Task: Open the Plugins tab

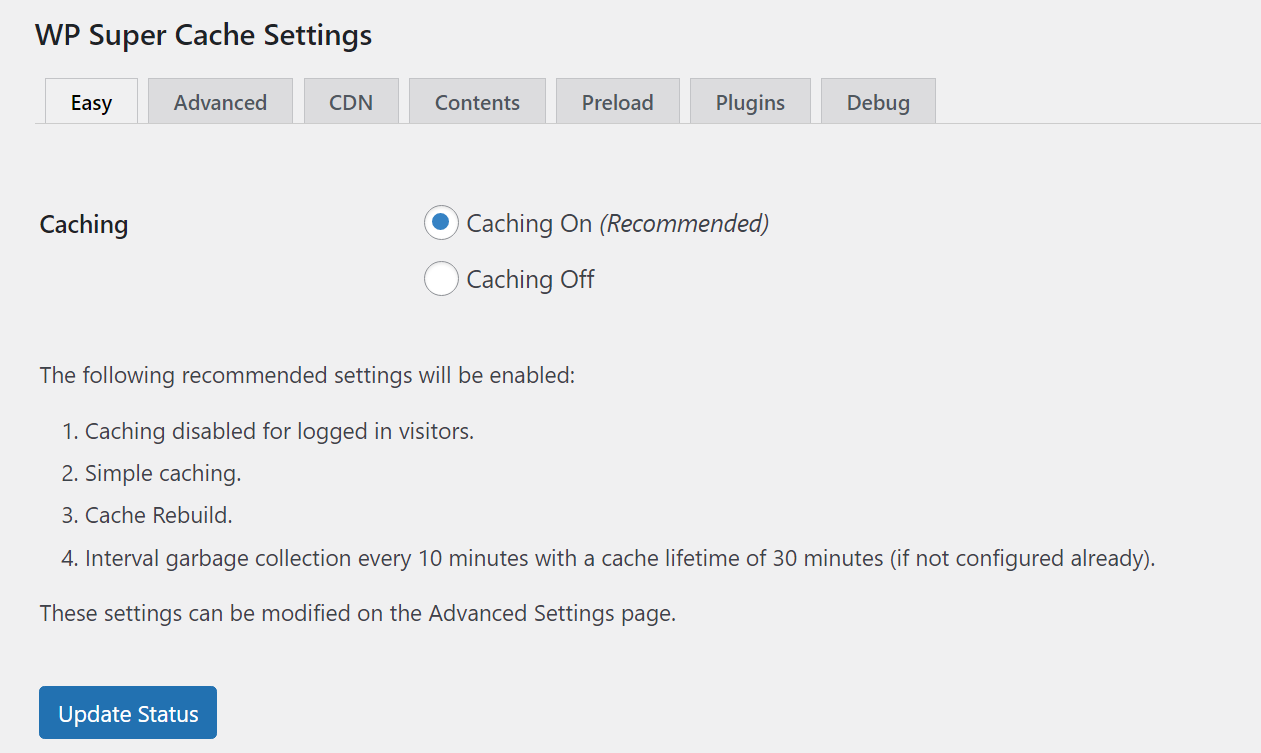Action: pos(750,101)
